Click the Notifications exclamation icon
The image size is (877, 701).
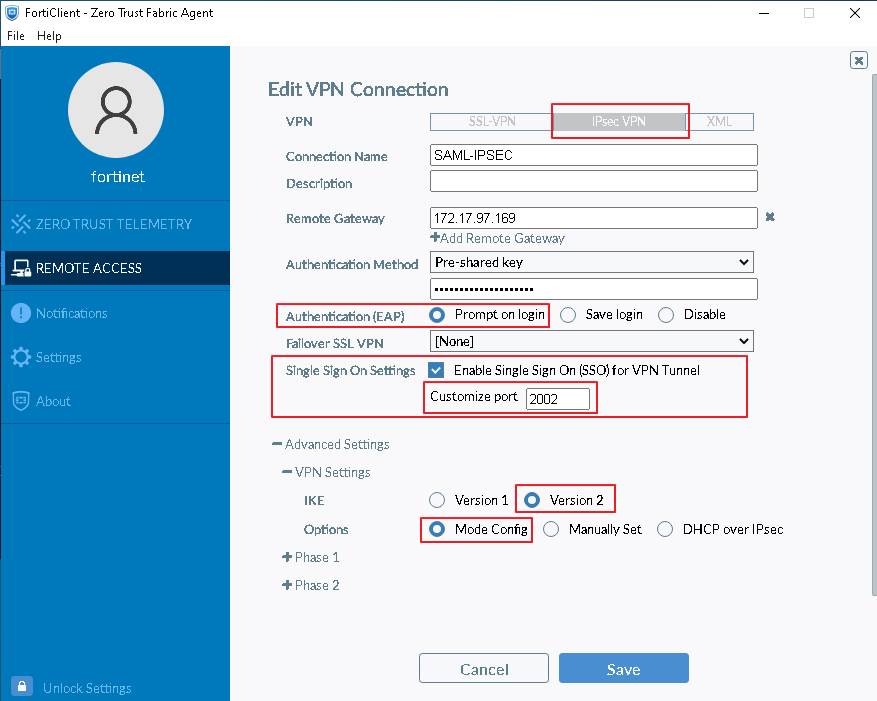click(x=21, y=313)
